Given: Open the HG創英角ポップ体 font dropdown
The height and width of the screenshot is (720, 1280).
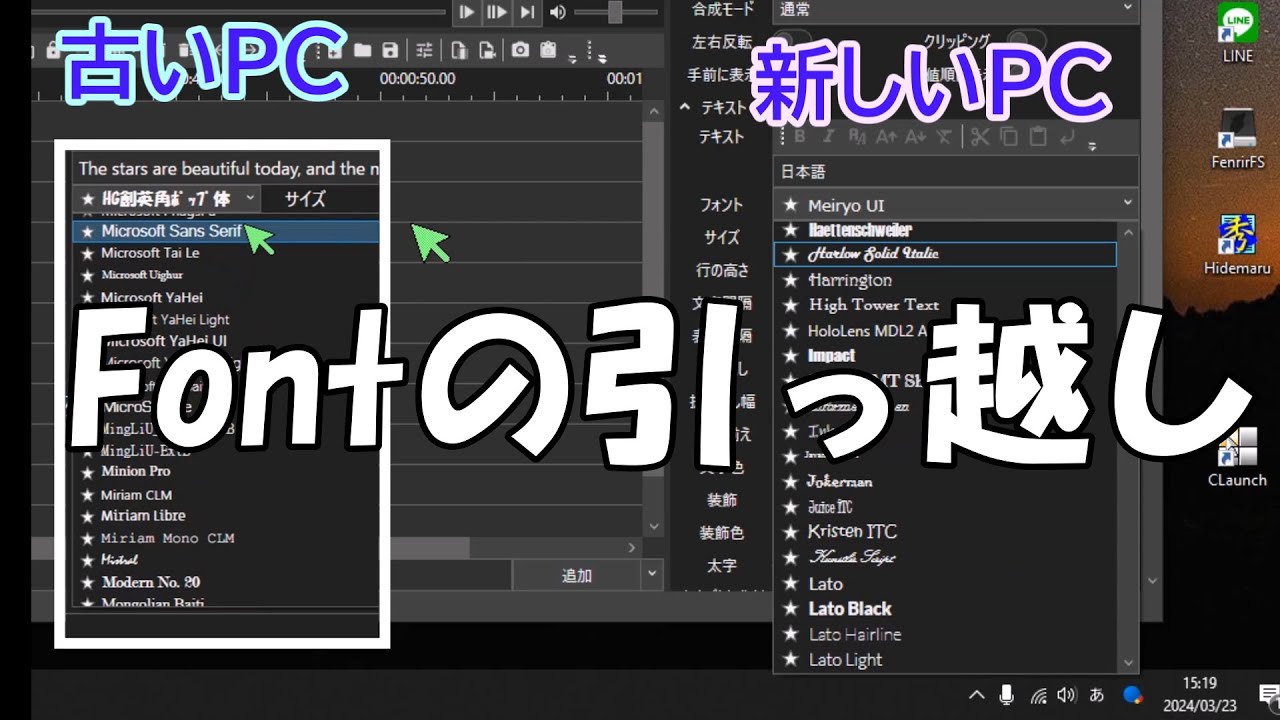Looking at the screenshot, I should pos(167,198).
